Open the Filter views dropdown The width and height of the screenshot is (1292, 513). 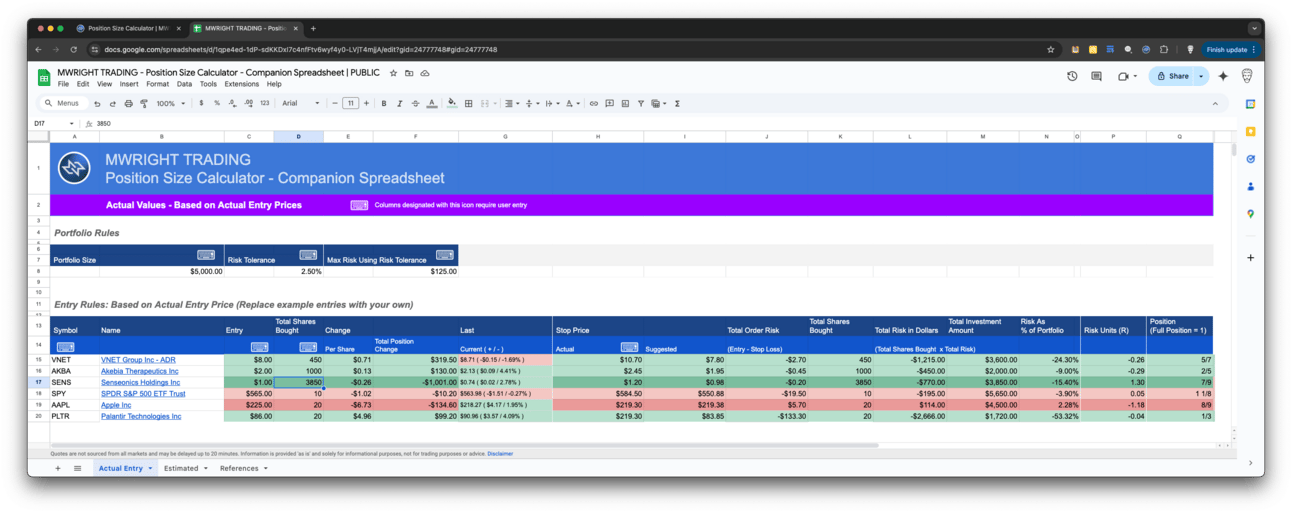click(658, 103)
